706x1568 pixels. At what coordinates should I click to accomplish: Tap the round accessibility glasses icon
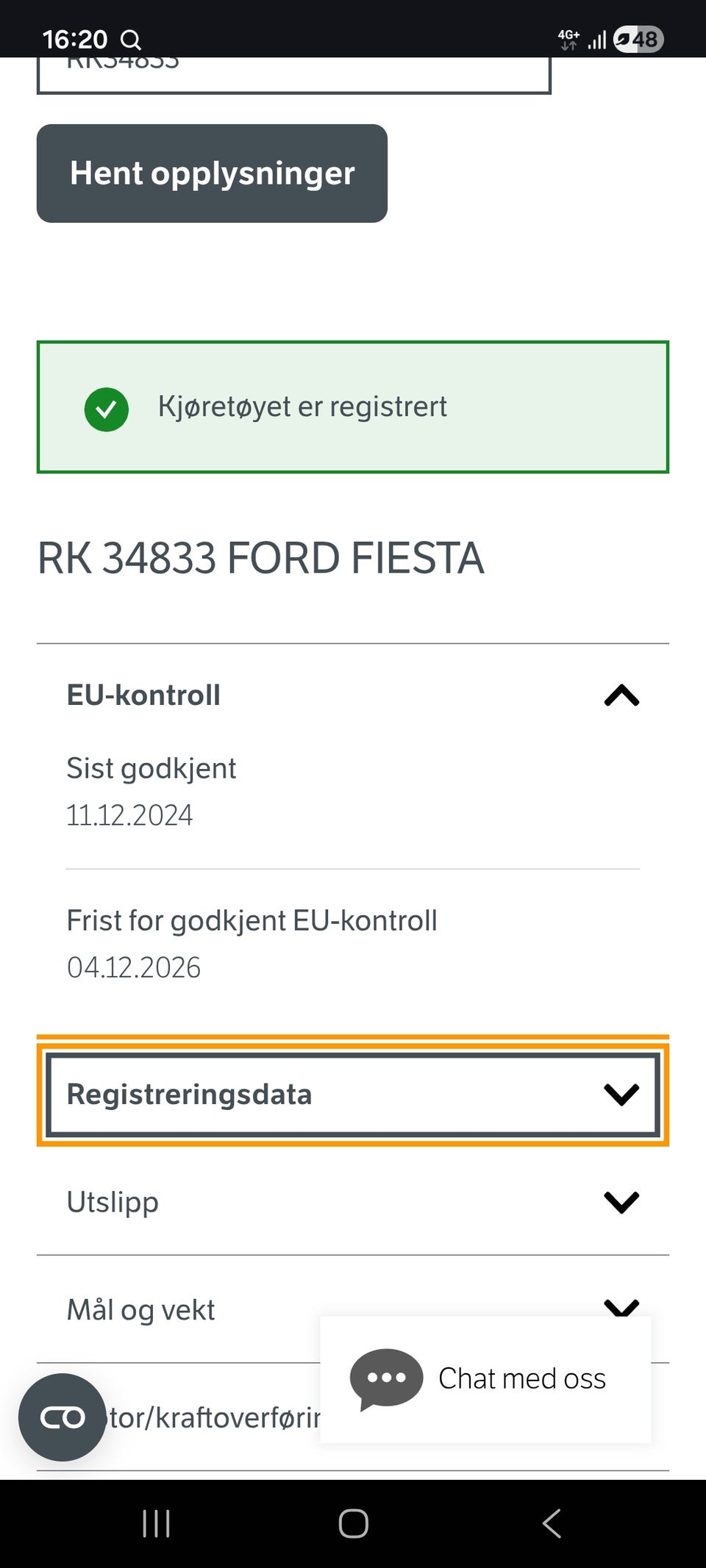click(x=63, y=1417)
